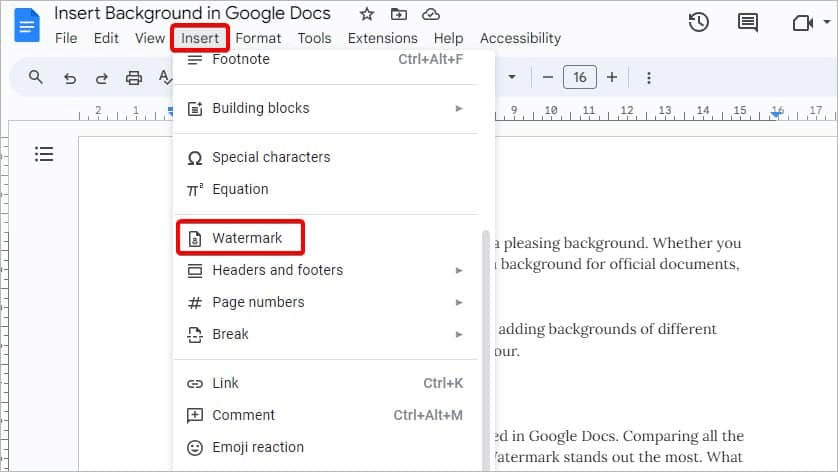Click the Break page icon
Screen dimensions: 838x472
tap(195, 335)
